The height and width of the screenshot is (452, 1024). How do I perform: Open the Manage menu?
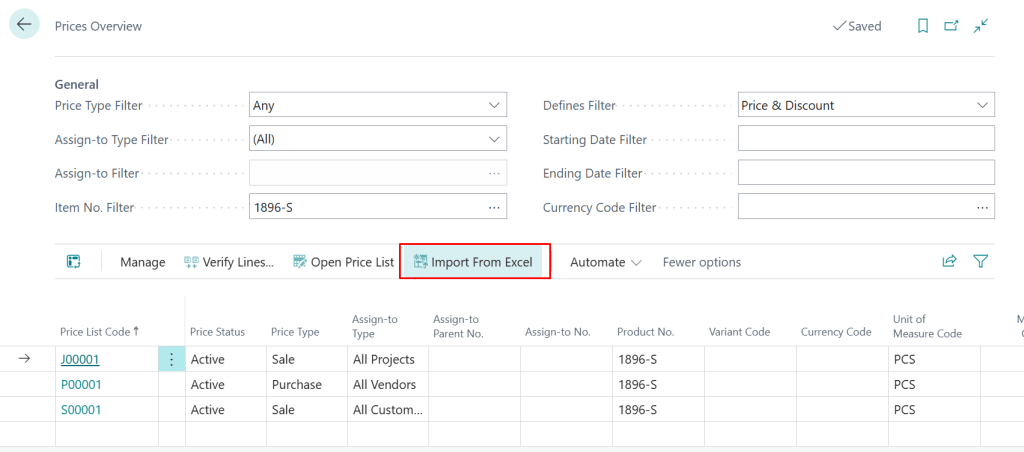[142, 262]
